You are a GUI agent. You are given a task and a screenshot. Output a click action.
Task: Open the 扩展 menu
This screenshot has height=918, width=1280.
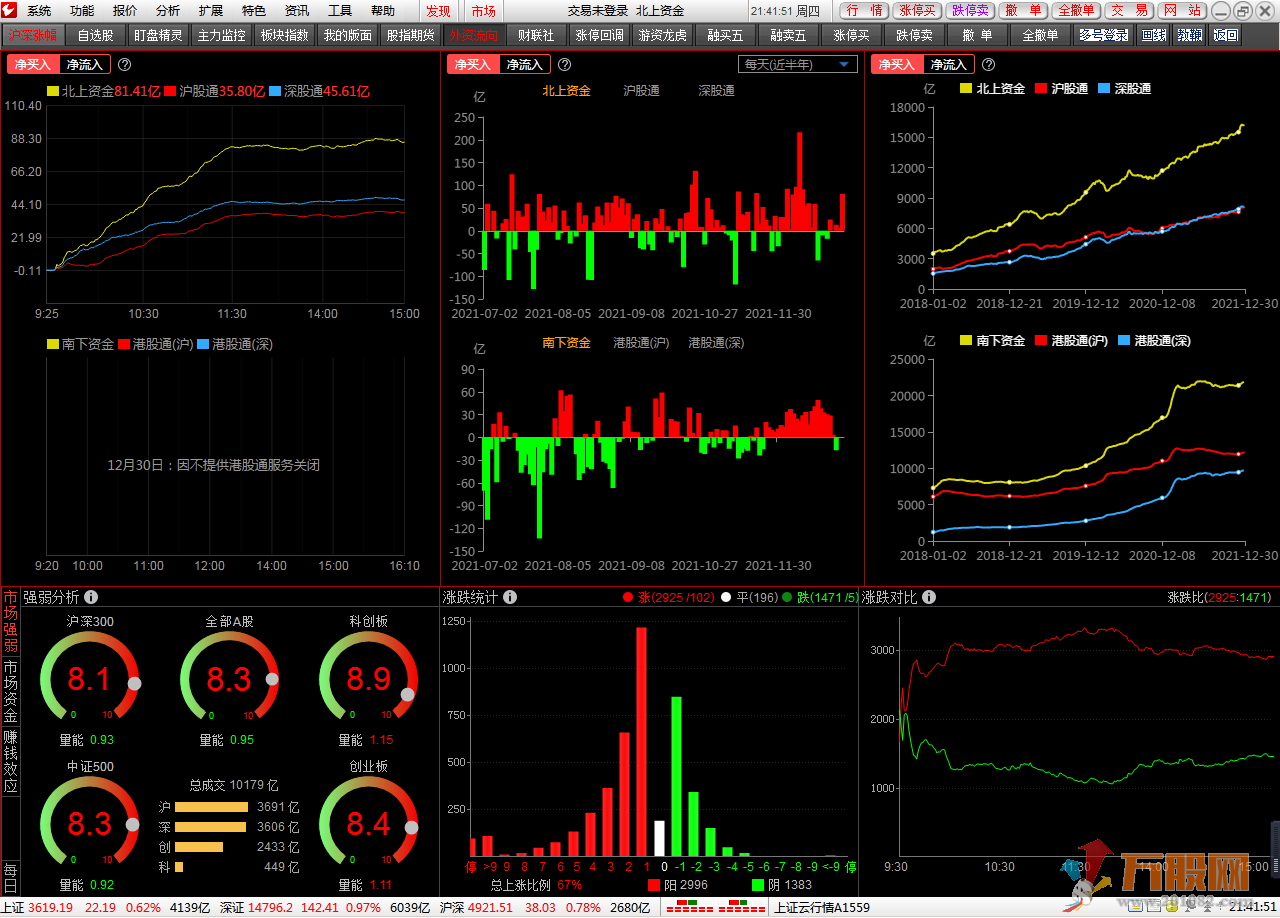coord(211,11)
